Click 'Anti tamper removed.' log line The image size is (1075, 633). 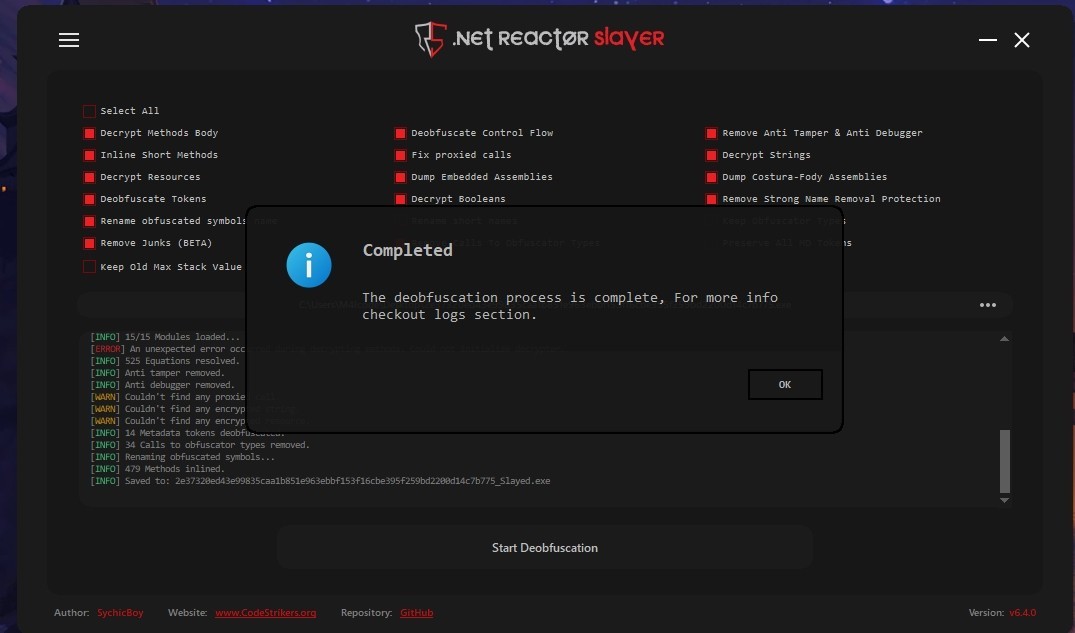157,373
